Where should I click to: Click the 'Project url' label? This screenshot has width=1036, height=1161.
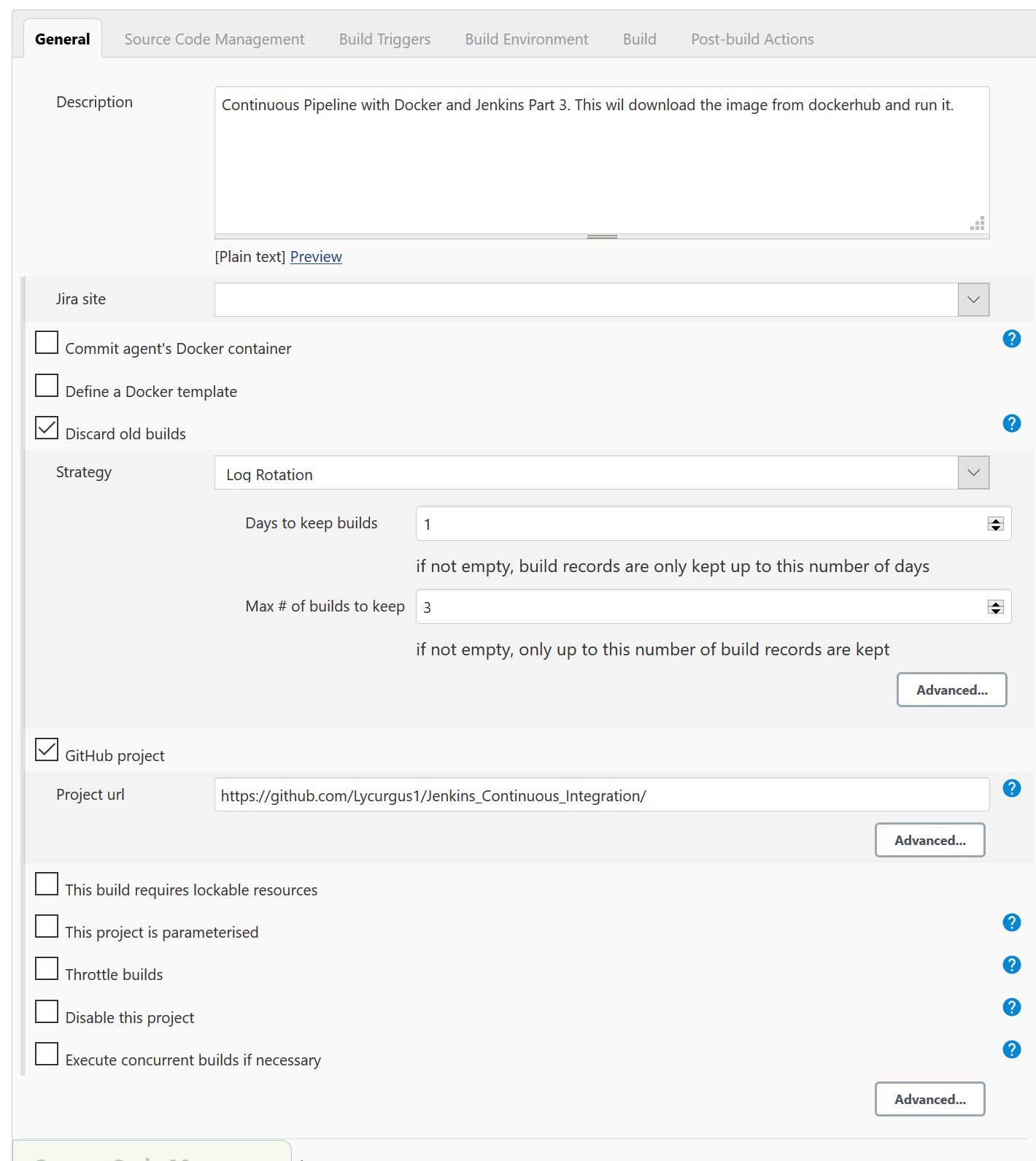coord(90,795)
